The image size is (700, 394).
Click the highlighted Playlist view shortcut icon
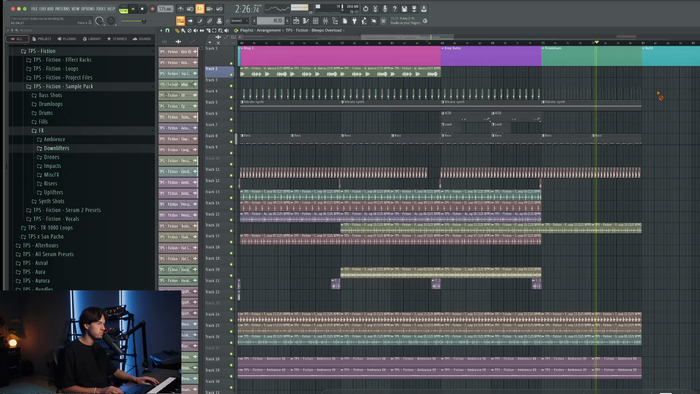(180, 21)
